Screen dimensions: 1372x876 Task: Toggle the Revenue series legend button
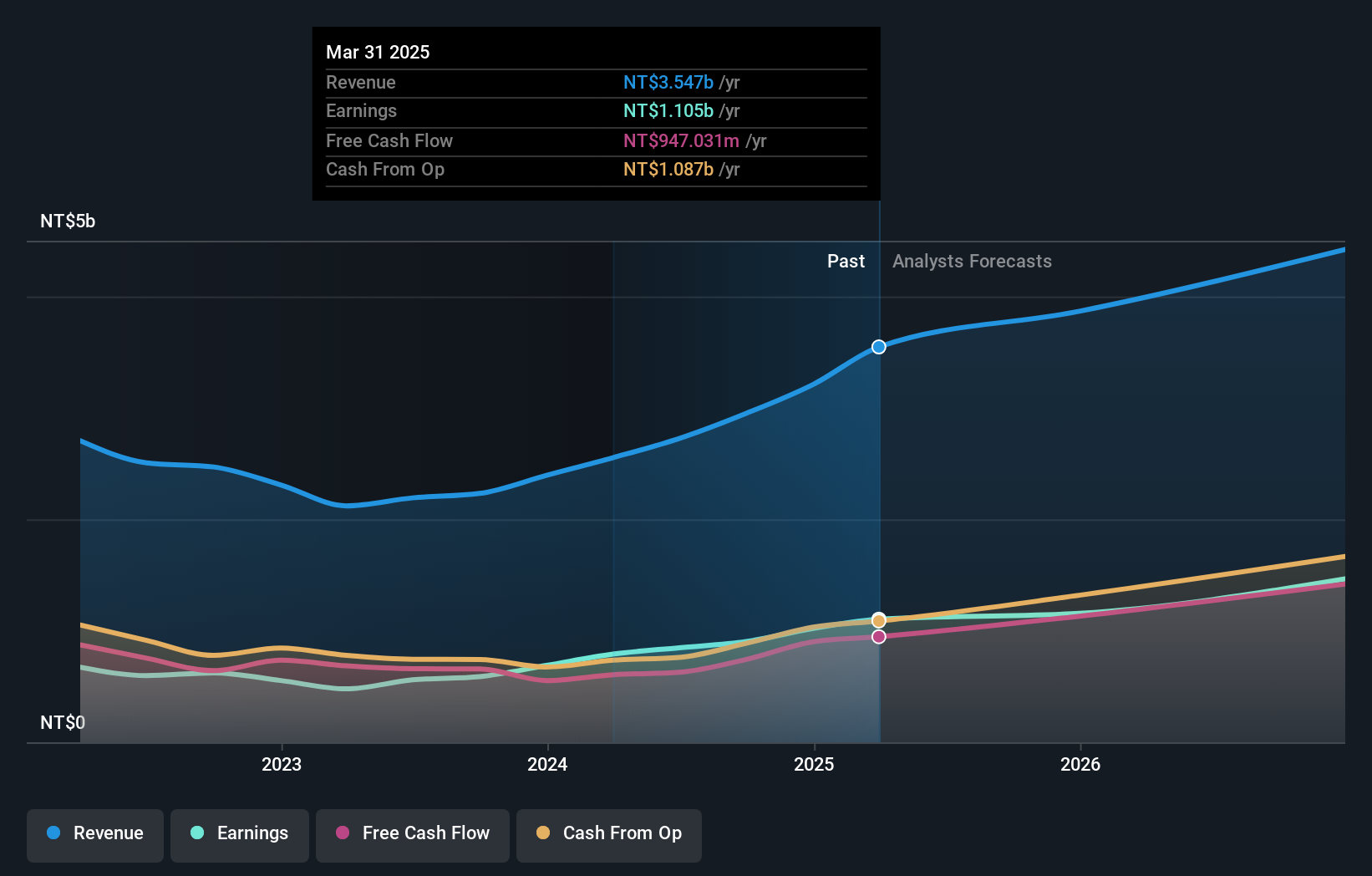point(95,835)
